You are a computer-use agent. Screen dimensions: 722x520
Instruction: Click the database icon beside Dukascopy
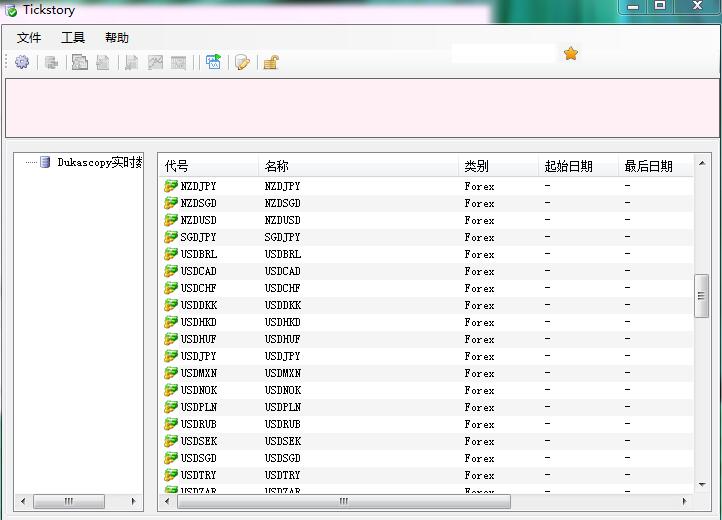[x=45, y=162]
